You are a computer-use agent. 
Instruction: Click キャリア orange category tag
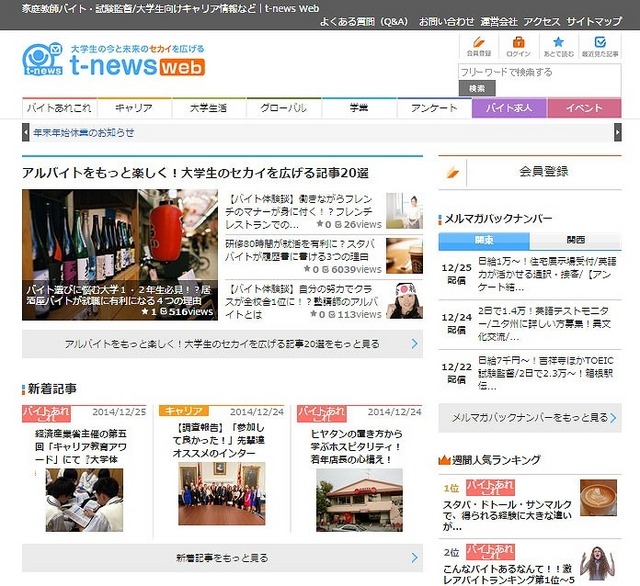(183, 411)
